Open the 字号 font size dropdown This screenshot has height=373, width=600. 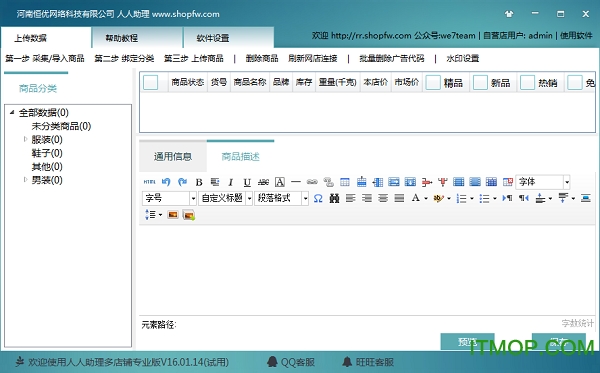193,198
